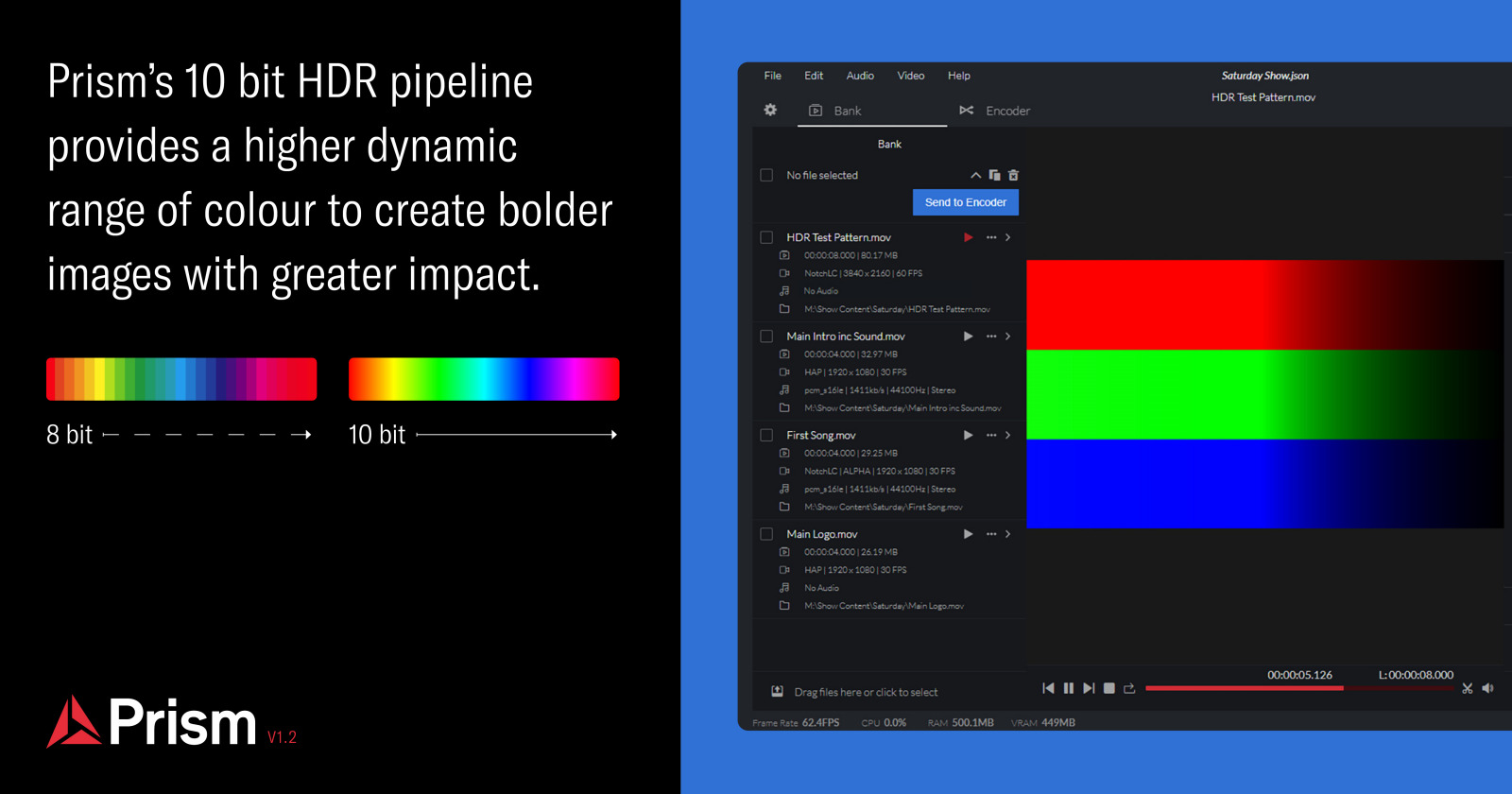Viewport: 1512px width, 794px height.
Task: Collapse the bank list using up chevron
Action: (x=975, y=176)
